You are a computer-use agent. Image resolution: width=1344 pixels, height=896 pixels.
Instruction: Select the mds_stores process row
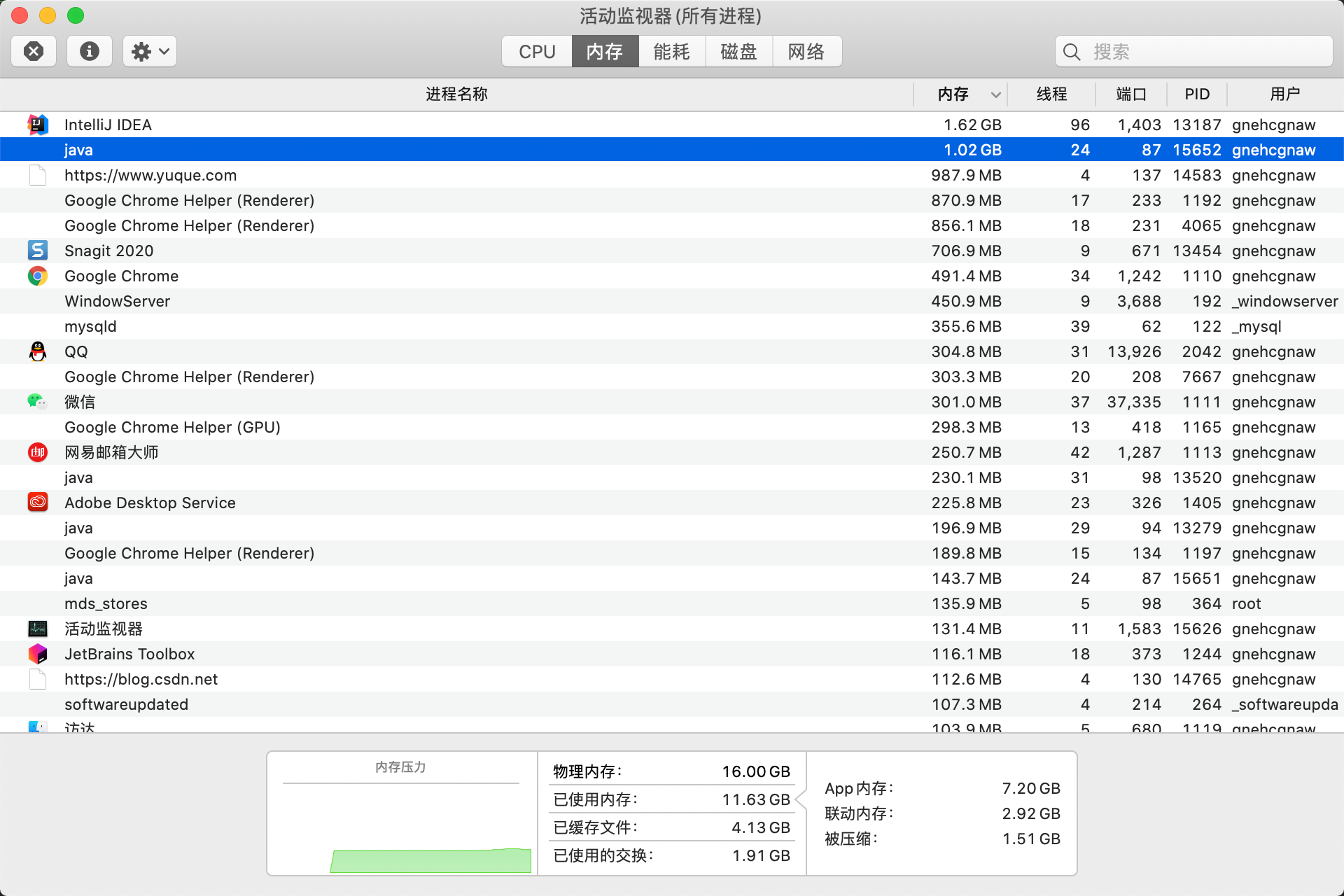point(672,603)
